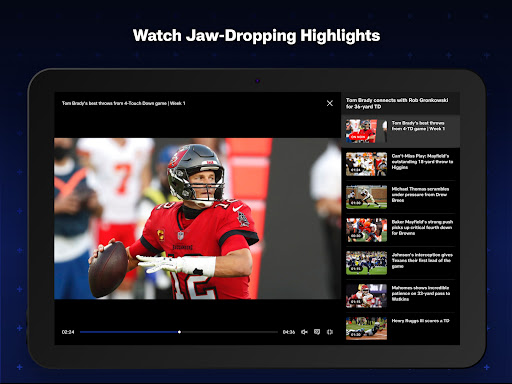Click the playback progress slider handle
512x384 pixels.
pos(179,332)
